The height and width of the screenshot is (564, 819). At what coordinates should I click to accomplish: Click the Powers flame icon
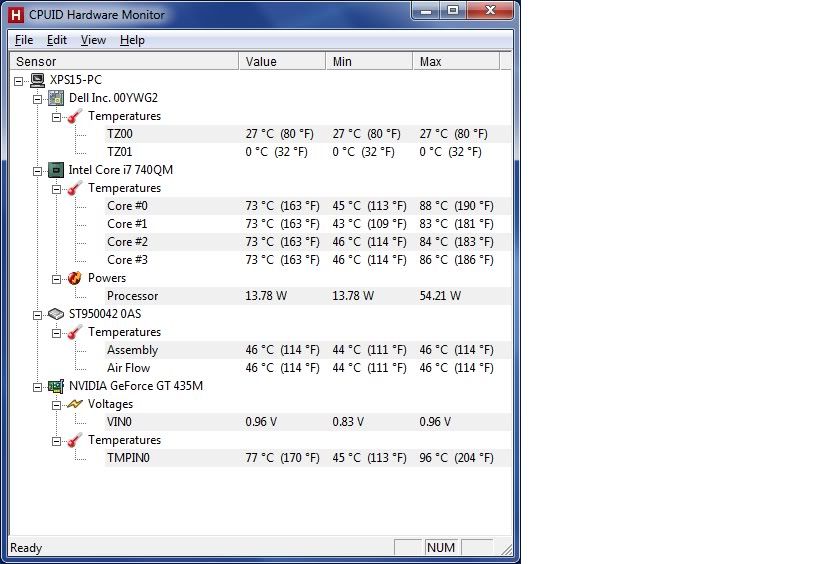[75, 278]
